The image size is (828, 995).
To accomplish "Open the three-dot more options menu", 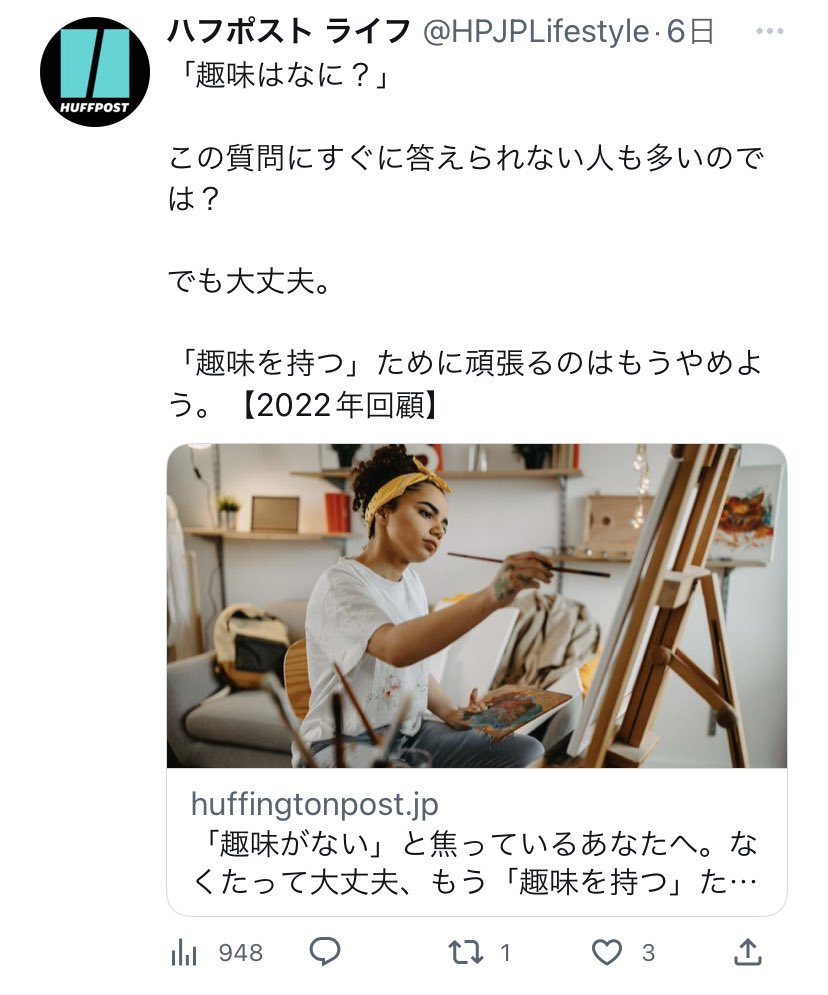I will (x=770, y=31).
